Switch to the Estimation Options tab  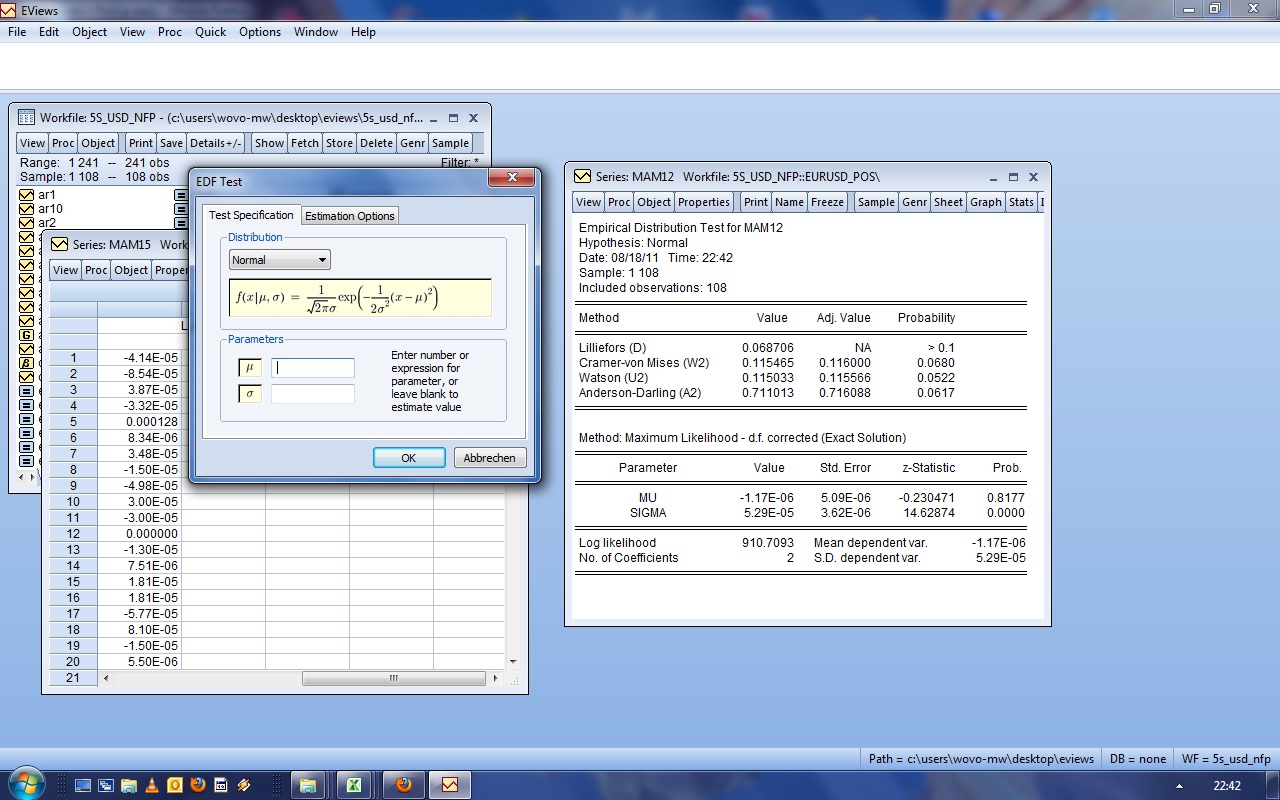(350, 216)
